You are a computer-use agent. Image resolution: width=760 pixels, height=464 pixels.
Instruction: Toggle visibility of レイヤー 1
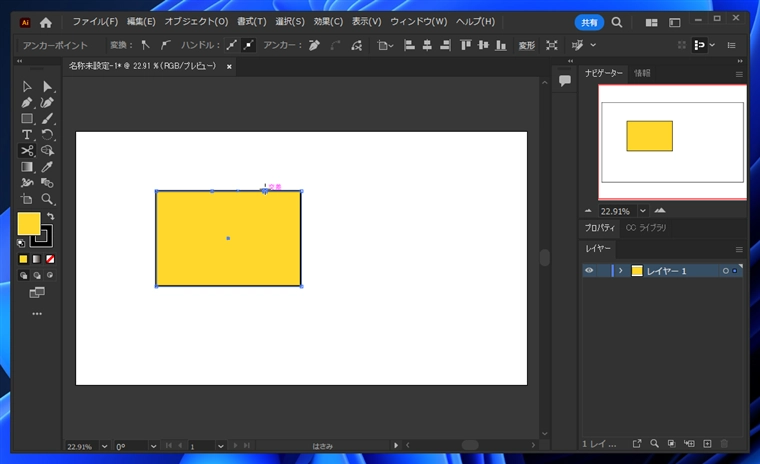click(589, 271)
